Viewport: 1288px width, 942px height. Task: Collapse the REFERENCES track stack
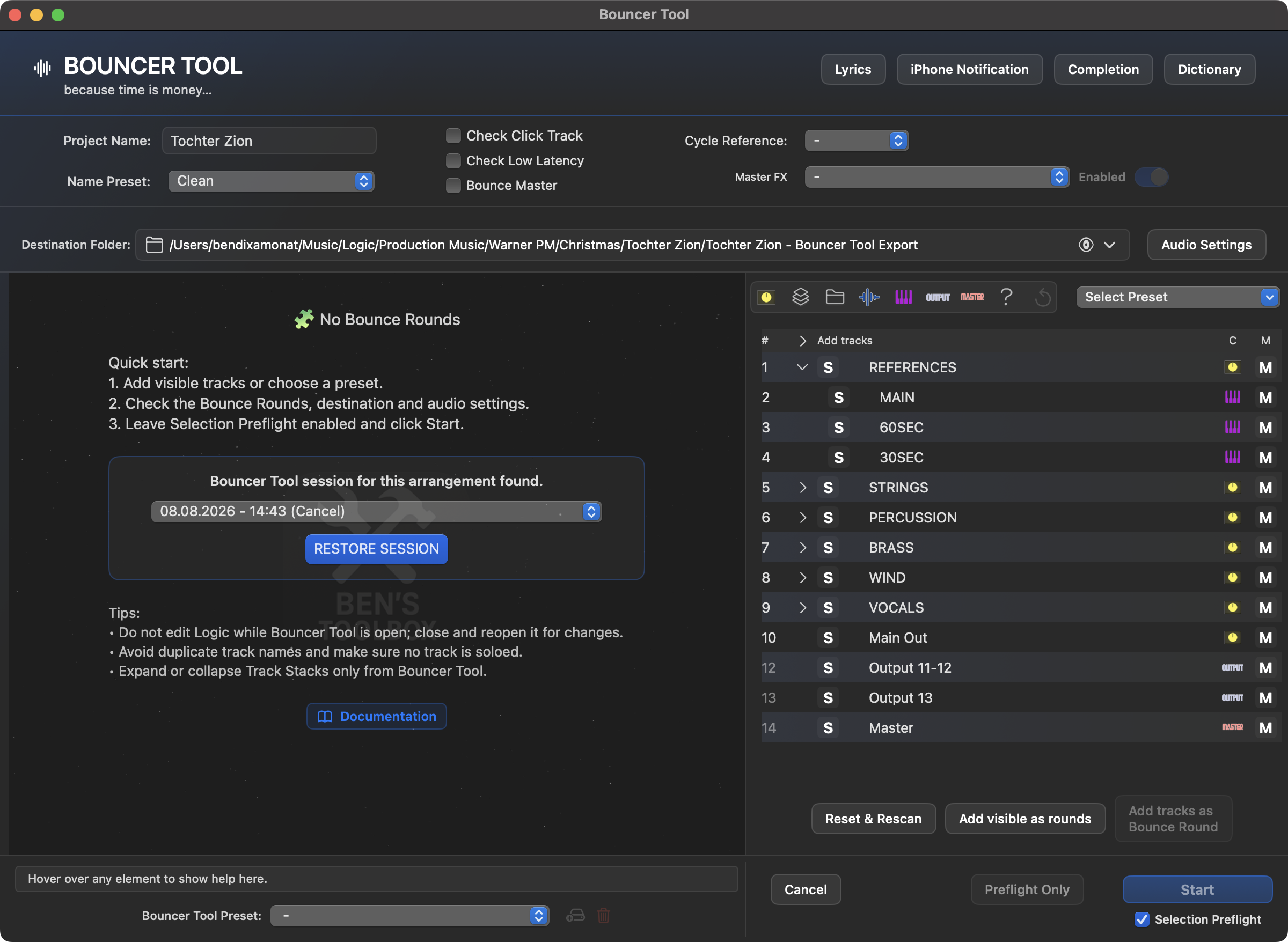pos(802,367)
